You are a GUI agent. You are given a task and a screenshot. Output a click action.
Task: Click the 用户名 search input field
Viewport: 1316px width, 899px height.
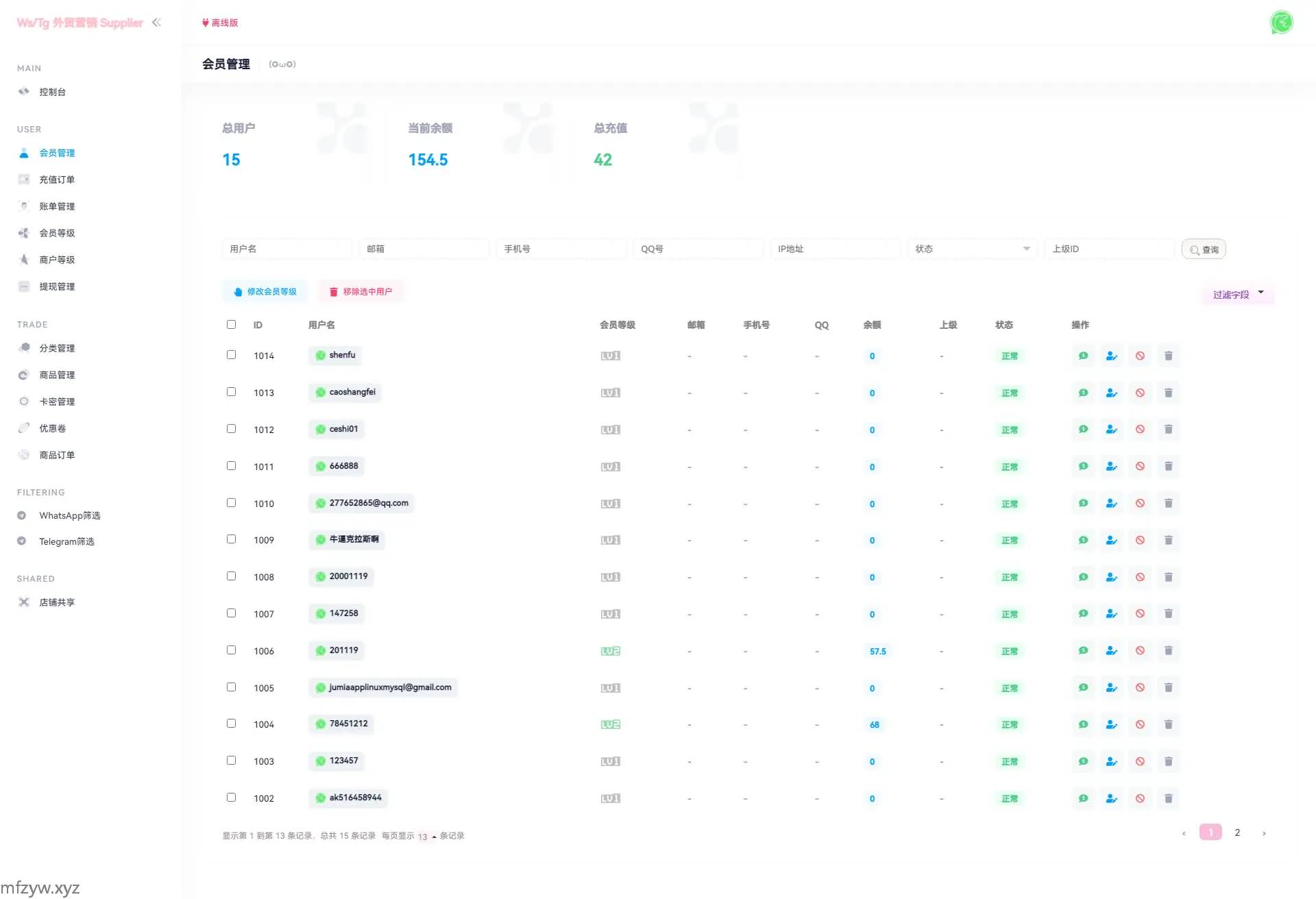pos(287,249)
